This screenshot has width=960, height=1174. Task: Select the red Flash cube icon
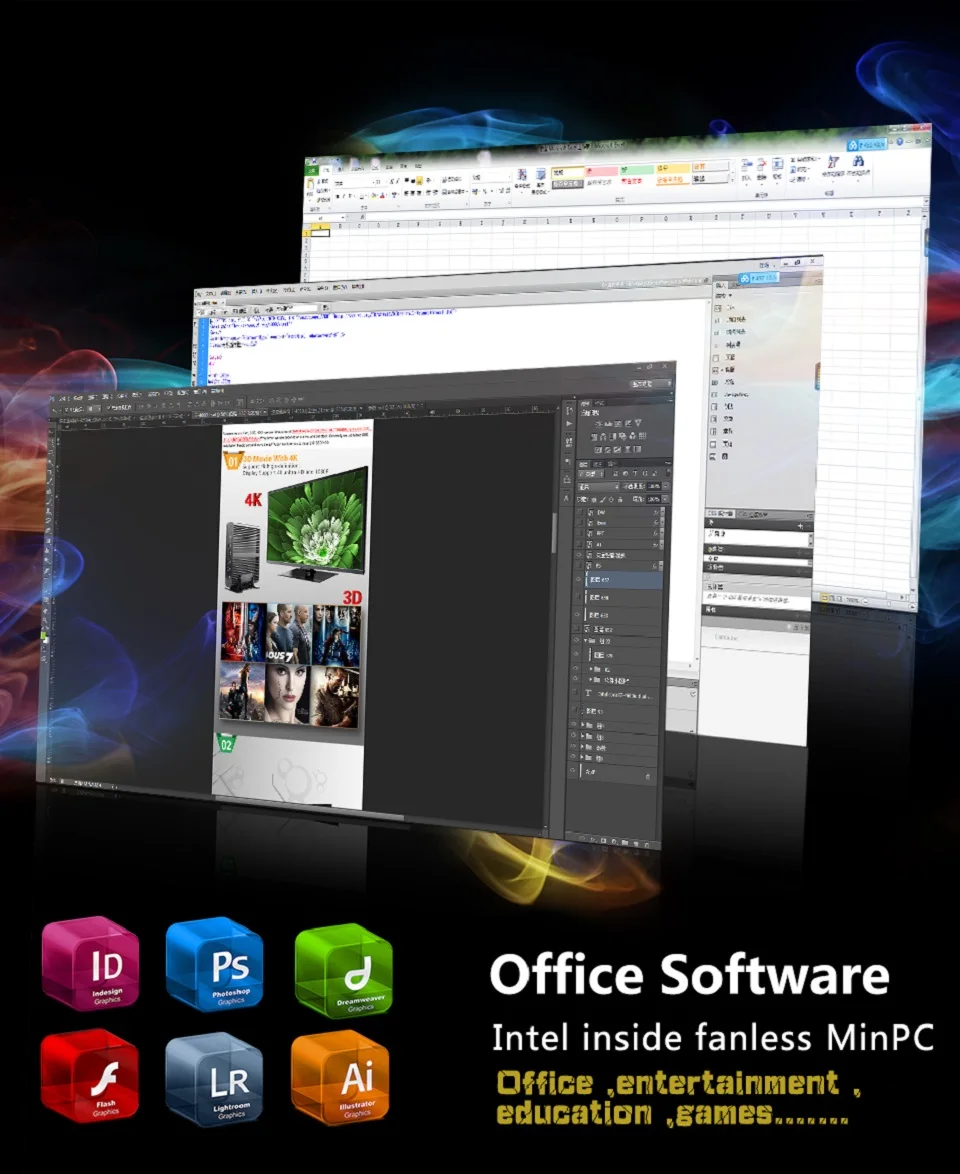90,1077
